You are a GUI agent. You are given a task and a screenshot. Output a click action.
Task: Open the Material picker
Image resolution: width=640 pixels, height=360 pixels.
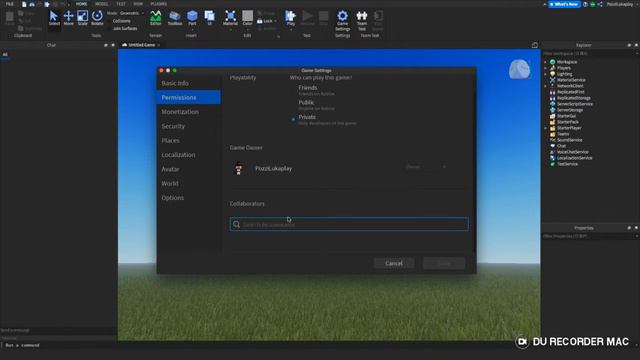pyautogui.click(x=230, y=18)
